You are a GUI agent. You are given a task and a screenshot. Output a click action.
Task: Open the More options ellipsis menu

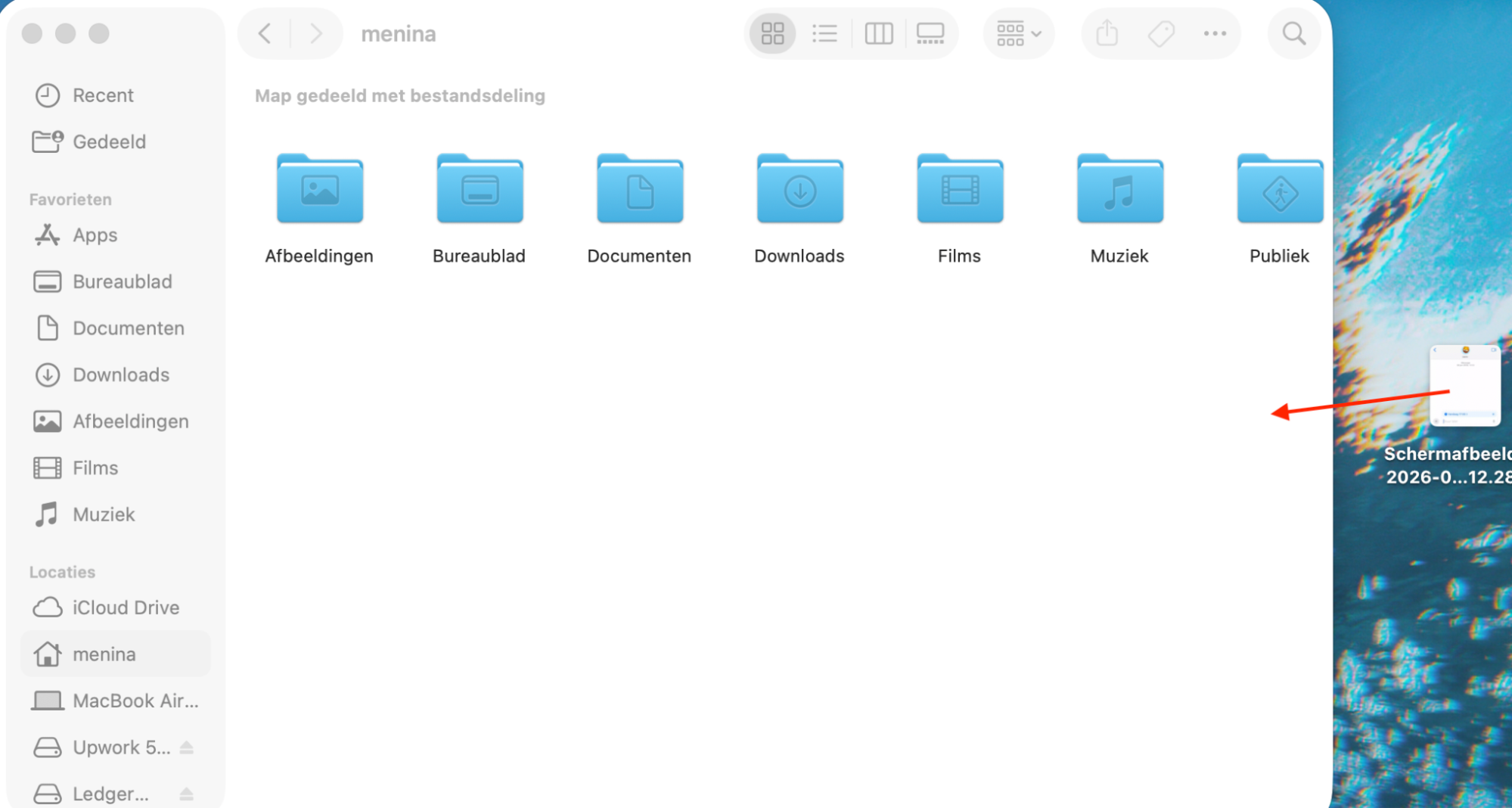(1215, 33)
